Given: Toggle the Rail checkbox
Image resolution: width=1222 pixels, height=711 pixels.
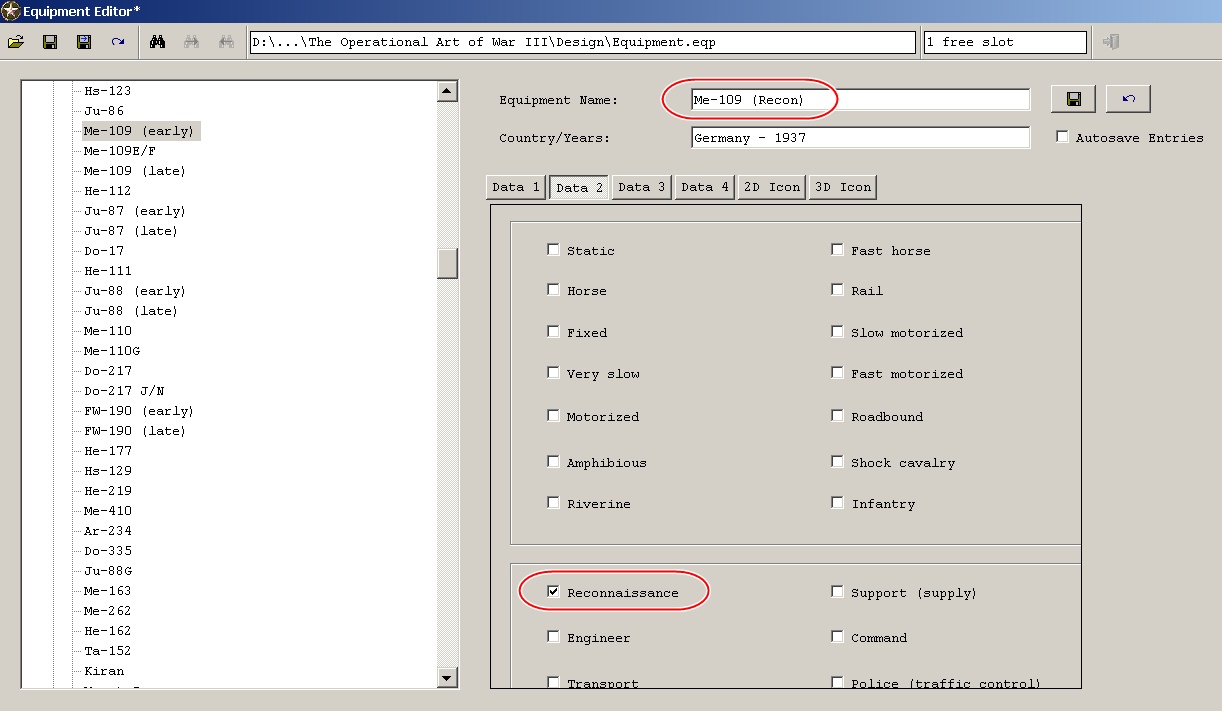Looking at the screenshot, I should [x=837, y=290].
